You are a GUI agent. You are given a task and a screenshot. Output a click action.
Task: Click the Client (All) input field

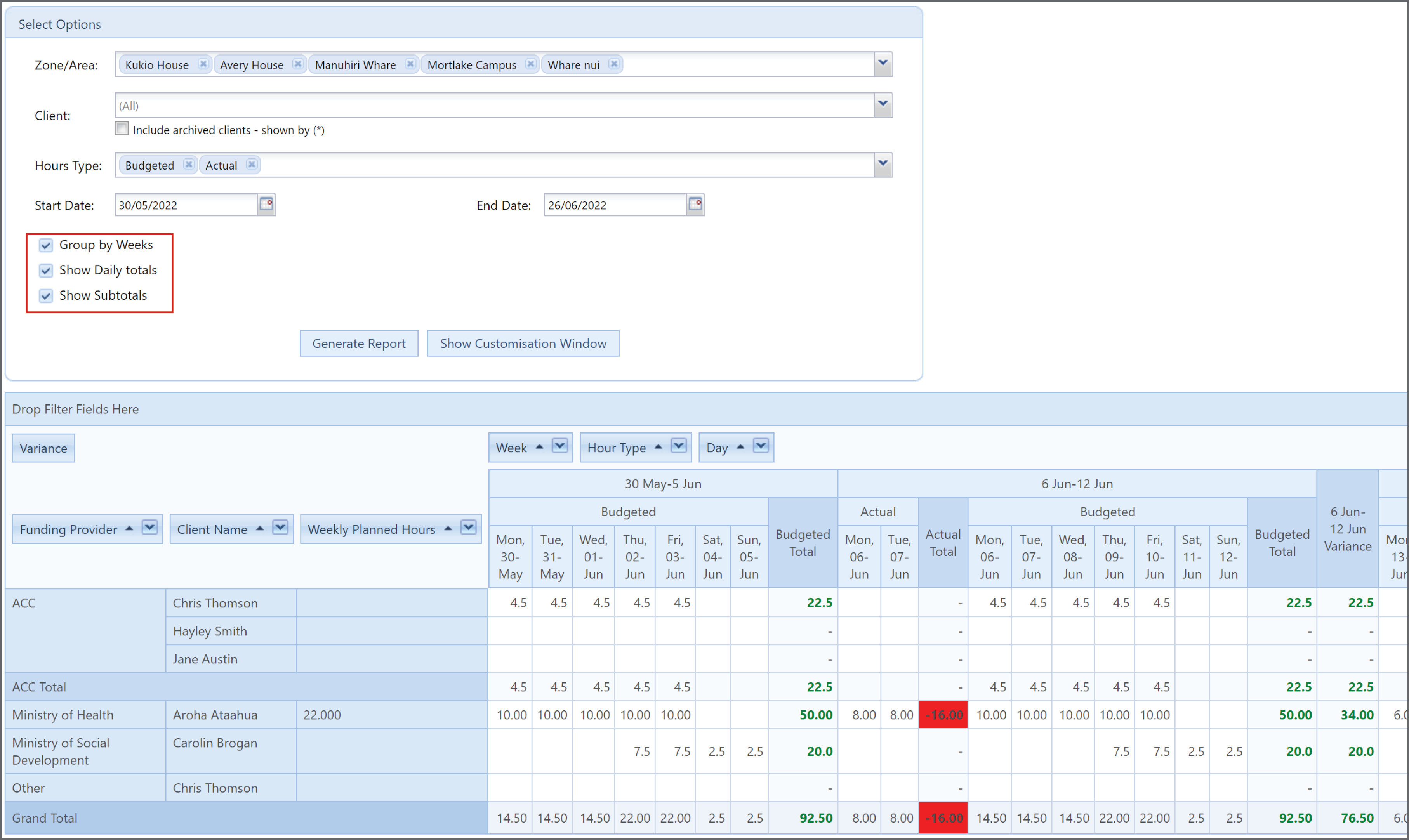tap(495, 105)
